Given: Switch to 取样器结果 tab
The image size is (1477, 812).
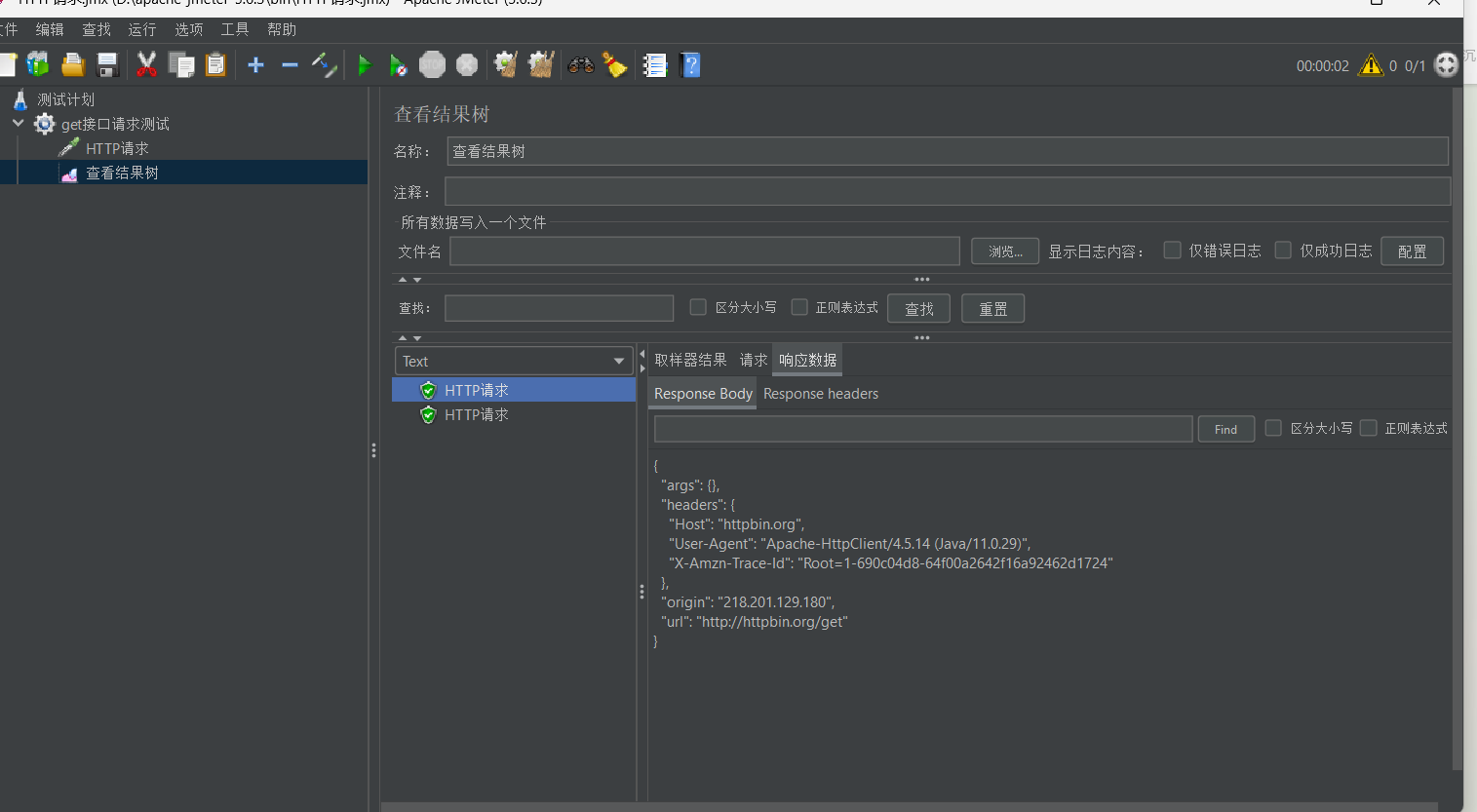Looking at the screenshot, I should coord(690,360).
